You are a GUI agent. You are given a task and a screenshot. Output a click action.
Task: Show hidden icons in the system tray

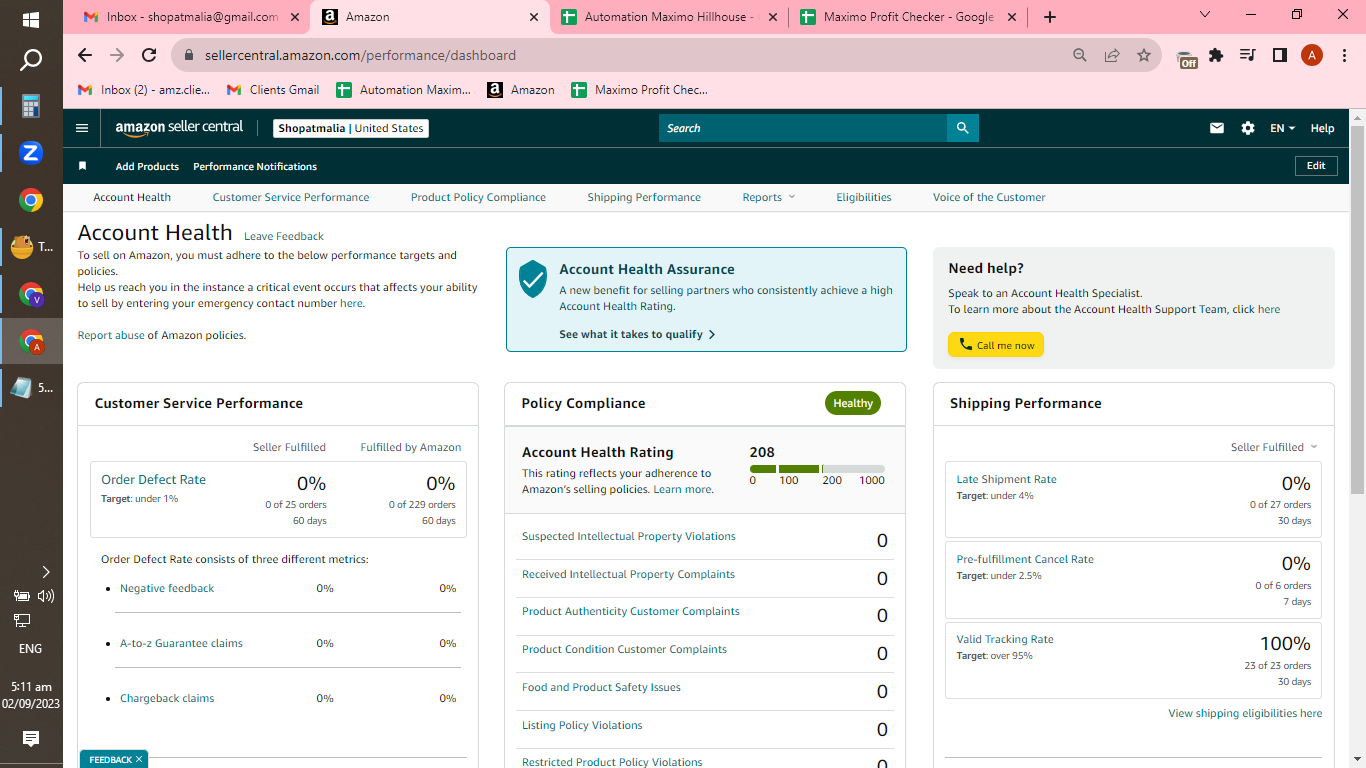46,572
